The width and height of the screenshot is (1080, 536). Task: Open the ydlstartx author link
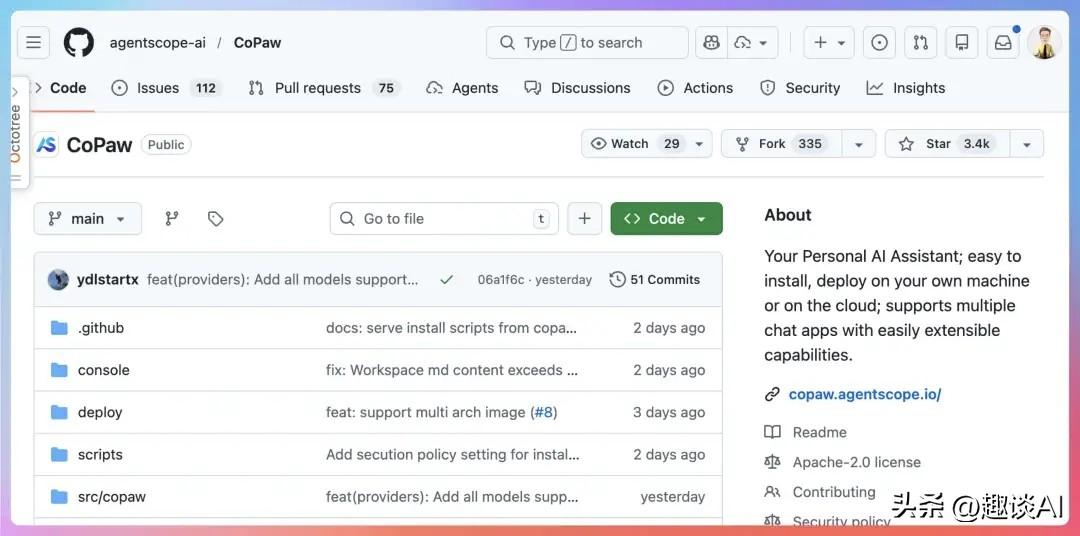107,280
